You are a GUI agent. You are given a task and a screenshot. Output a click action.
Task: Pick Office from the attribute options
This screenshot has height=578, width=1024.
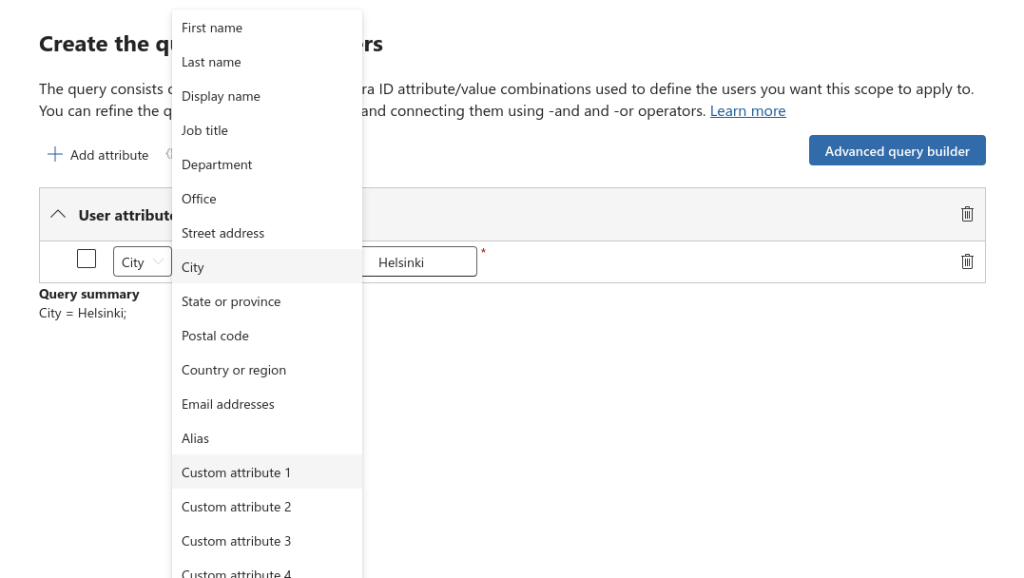coord(267,199)
